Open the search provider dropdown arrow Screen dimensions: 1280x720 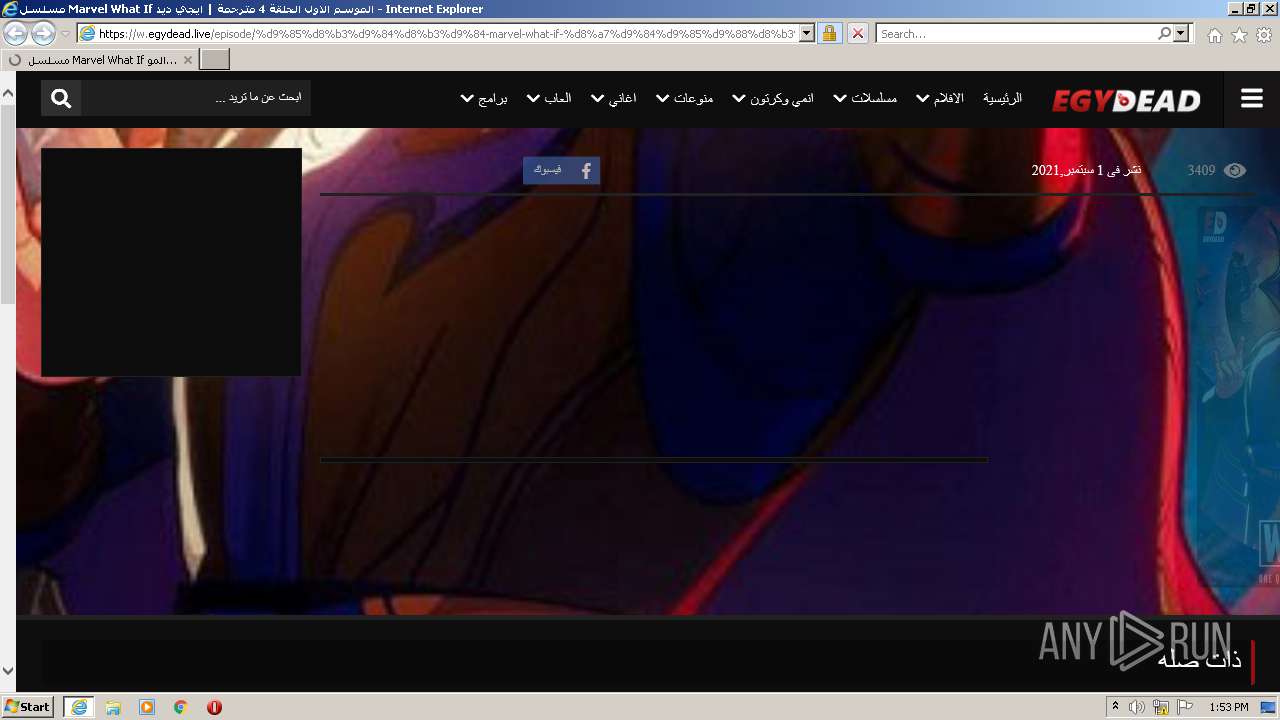(x=1182, y=34)
